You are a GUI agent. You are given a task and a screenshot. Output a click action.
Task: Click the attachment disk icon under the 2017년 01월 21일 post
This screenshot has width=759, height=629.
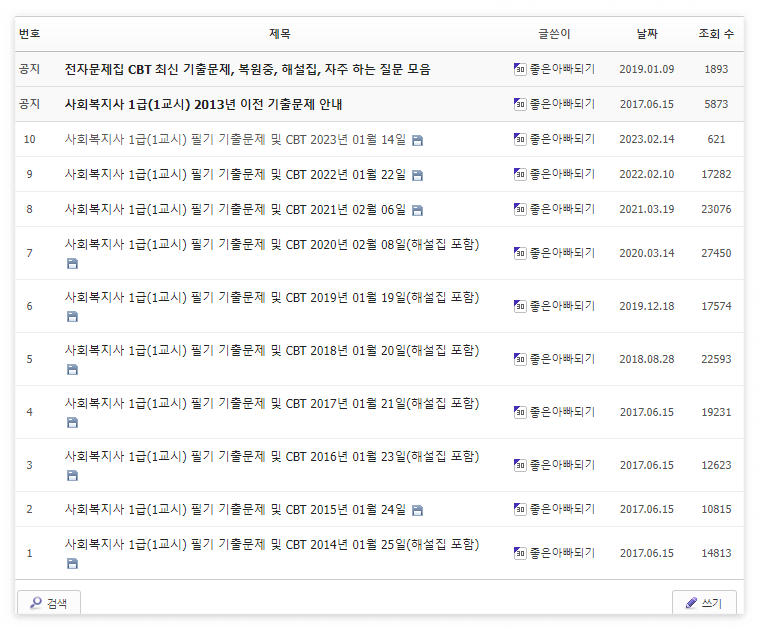[72, 423]
